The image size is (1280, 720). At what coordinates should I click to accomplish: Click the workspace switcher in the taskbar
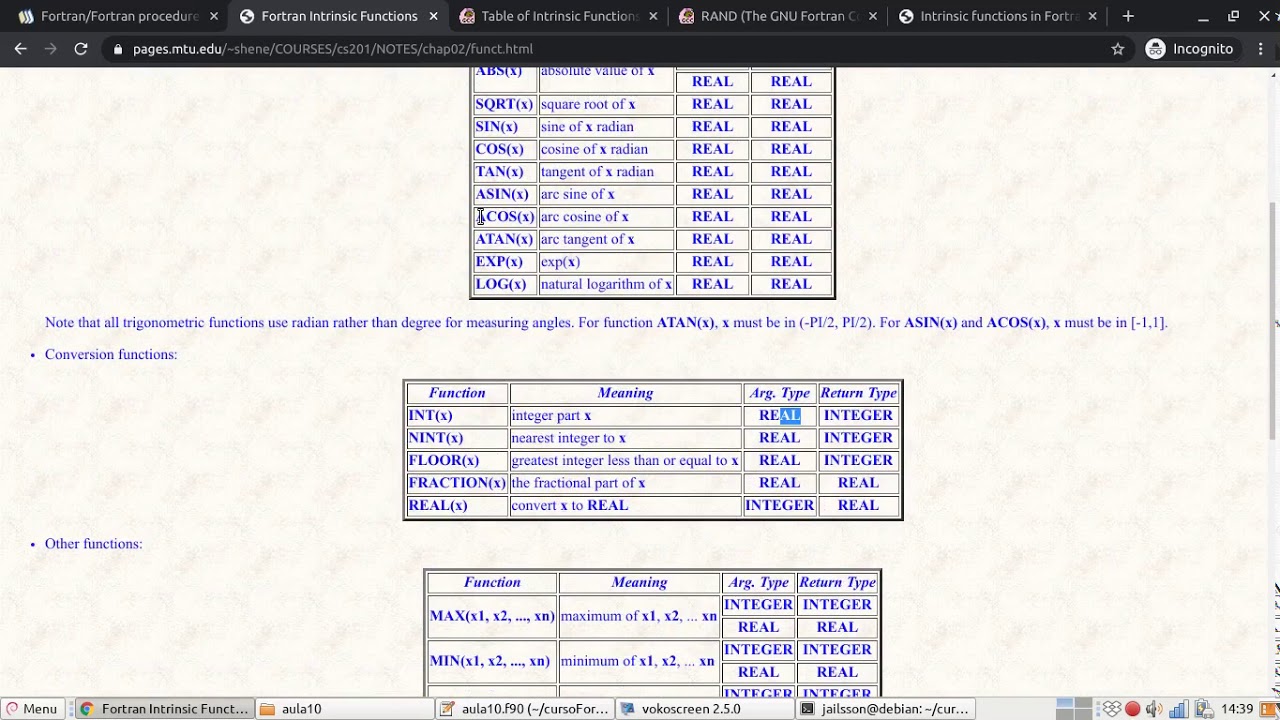(1074, 709)
